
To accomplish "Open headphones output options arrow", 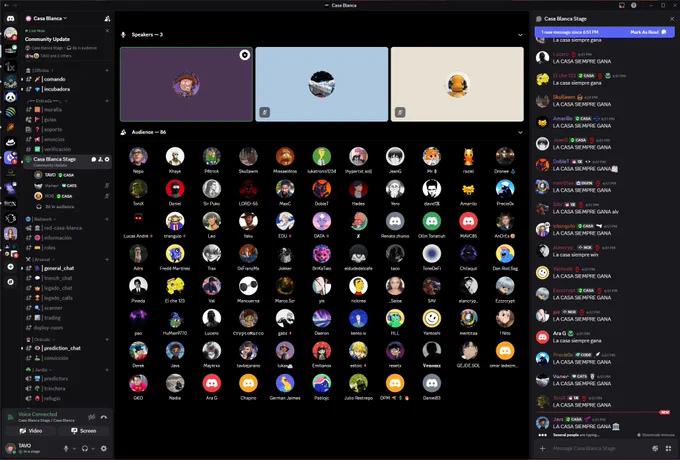I will click(93, 449).
